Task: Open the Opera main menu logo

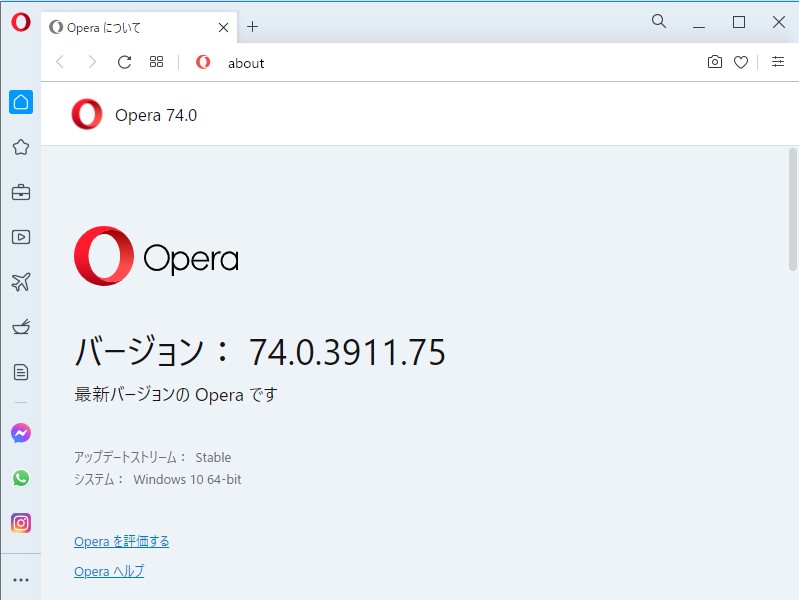Action: click(x=21, y=22)
